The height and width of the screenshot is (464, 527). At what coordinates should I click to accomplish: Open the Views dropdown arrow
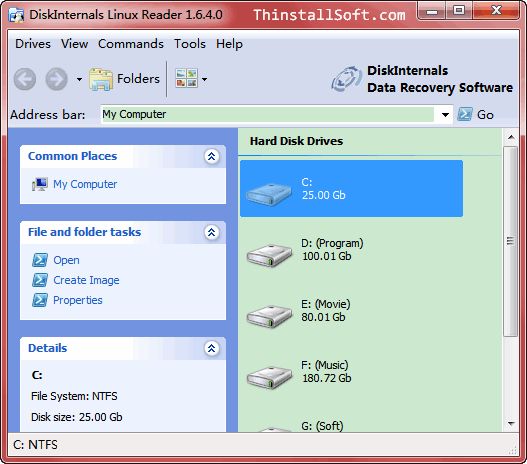pyautogui.click(x=204, y=80)
